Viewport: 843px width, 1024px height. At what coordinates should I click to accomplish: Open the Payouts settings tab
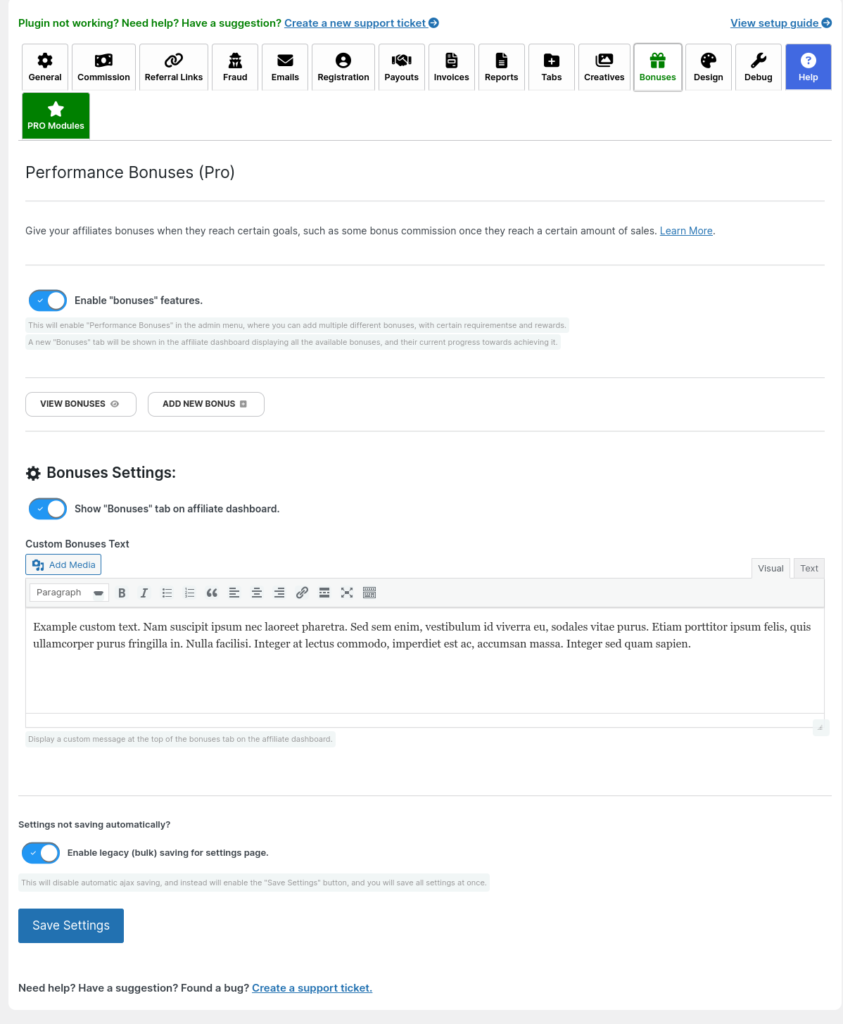click(x=401, y=67)
